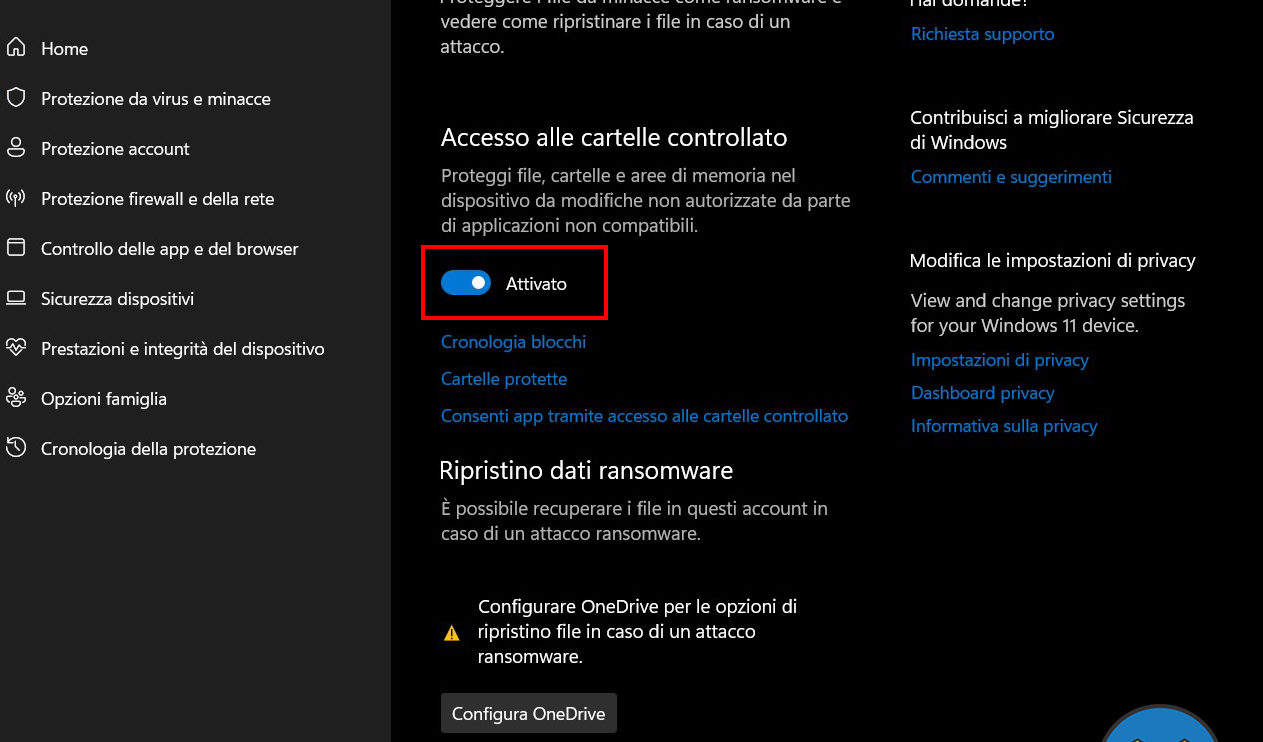Screen dimensions: 1263x742
Task: Click the account protection person icon
Action: click(x=15, y=148)
